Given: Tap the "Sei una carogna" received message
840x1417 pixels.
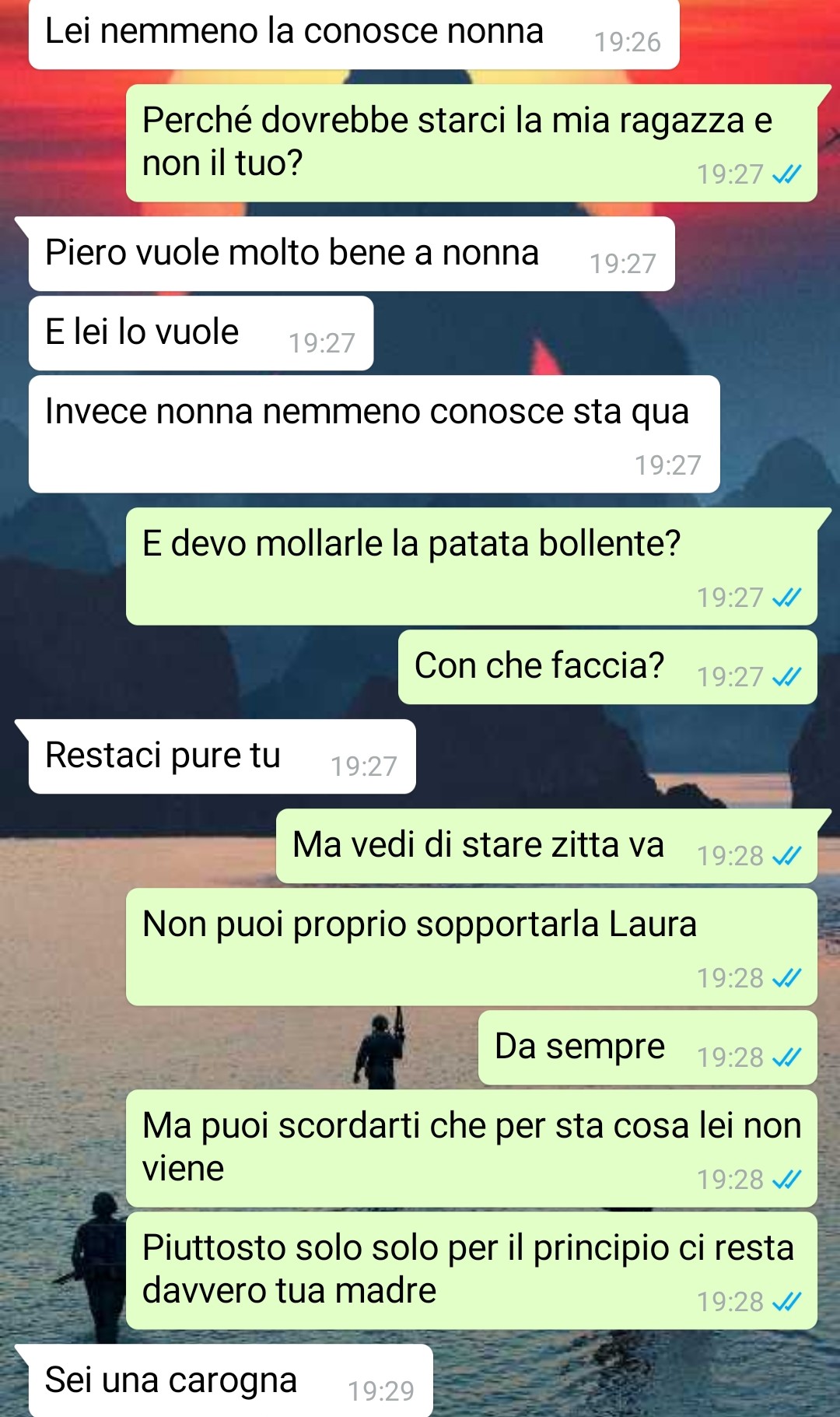Looking at the screenshot, I should [230, 1380].
